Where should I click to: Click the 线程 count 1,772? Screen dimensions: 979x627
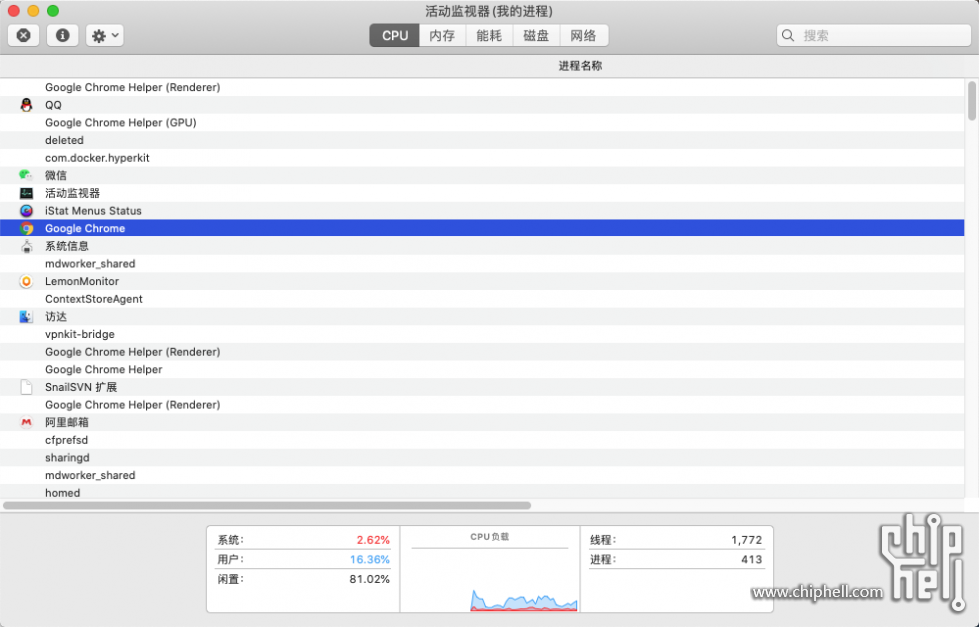tap(747, 540)
